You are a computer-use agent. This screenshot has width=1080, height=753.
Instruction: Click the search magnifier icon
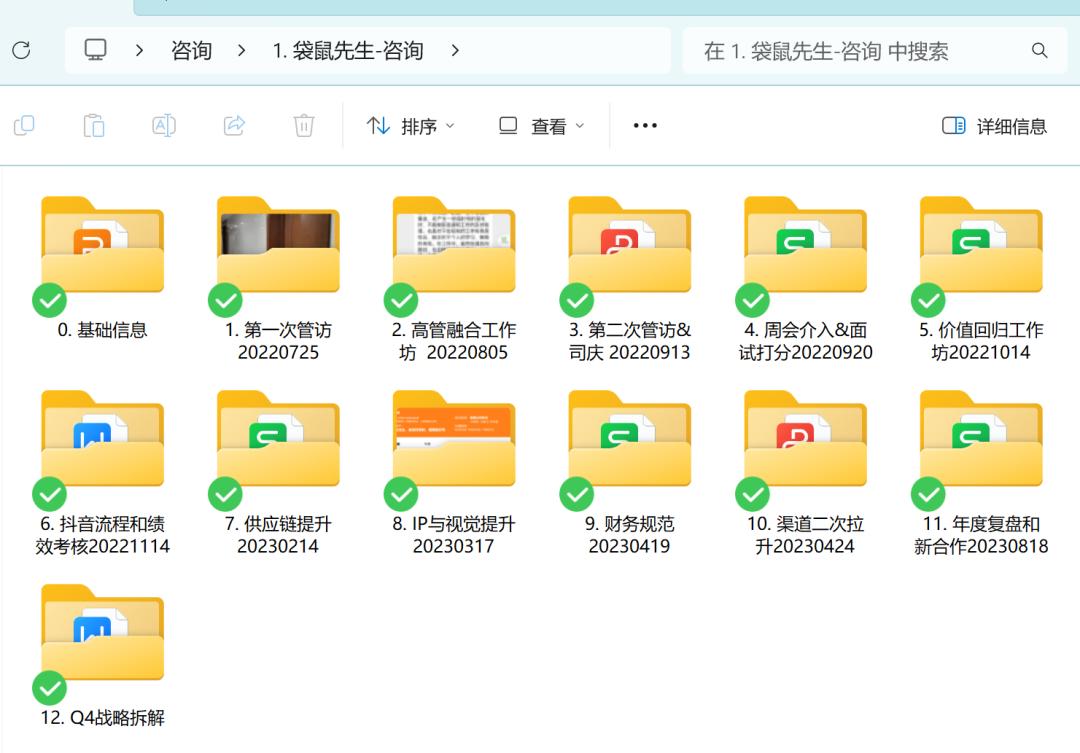pos(1039,50)
